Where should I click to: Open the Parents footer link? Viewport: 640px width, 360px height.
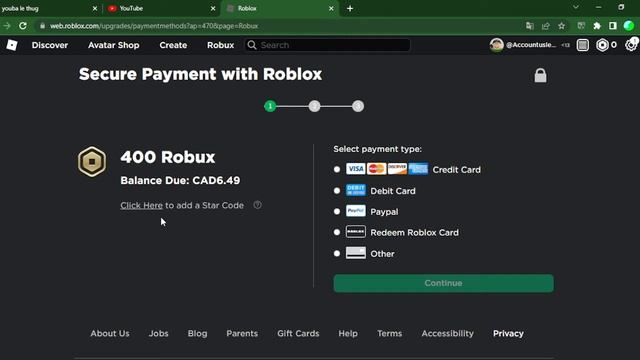[242, 333]
